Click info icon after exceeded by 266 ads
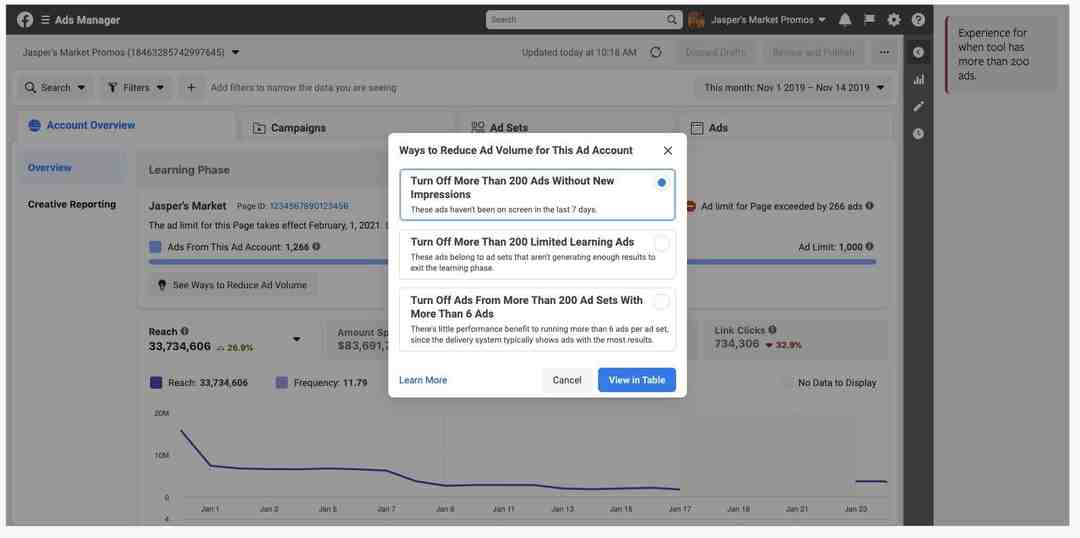This screenshot has width=1080, height=538. [870, 206]
